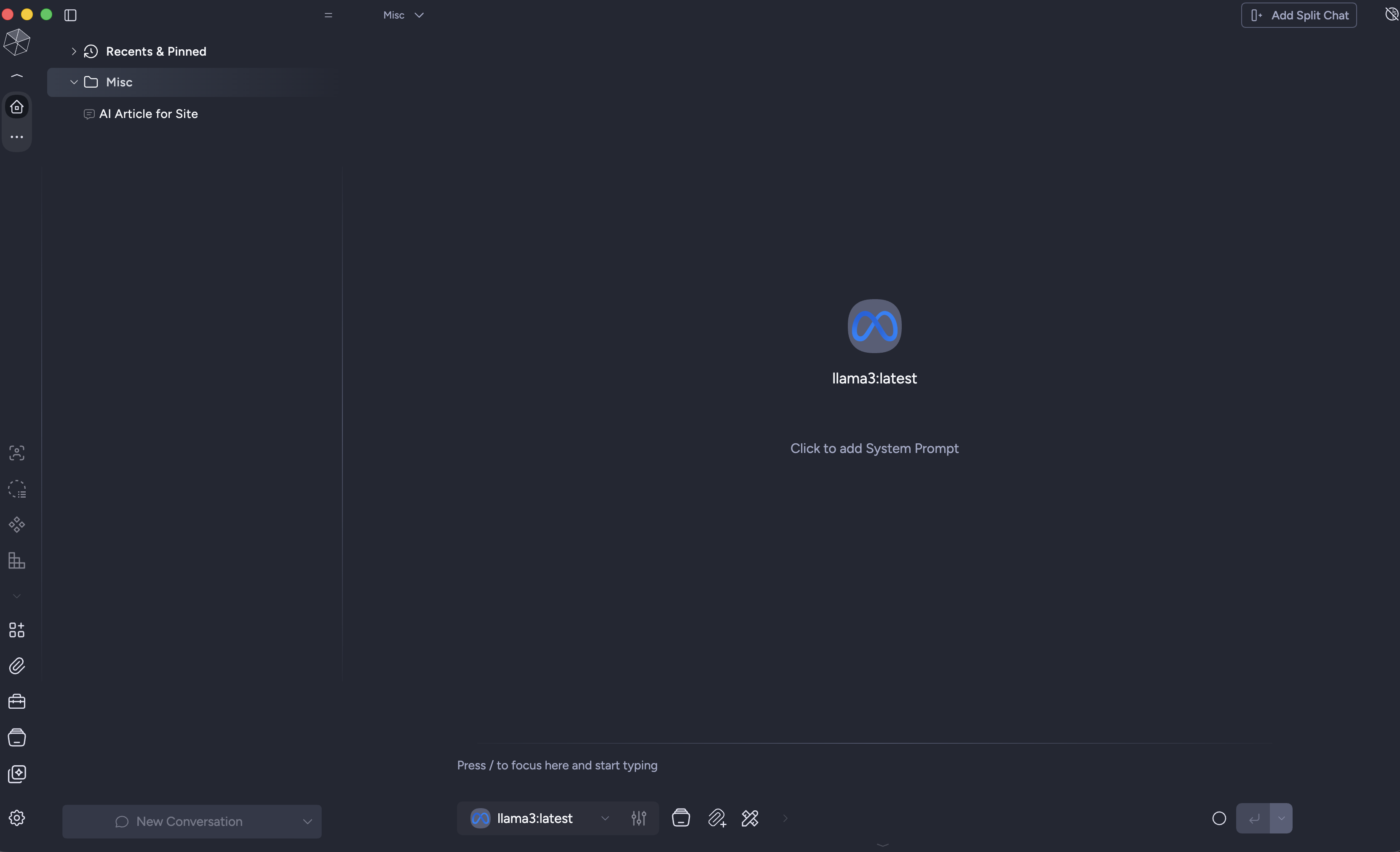
Task: Collapse the input area bottom chevron
Action: (882, 845)
